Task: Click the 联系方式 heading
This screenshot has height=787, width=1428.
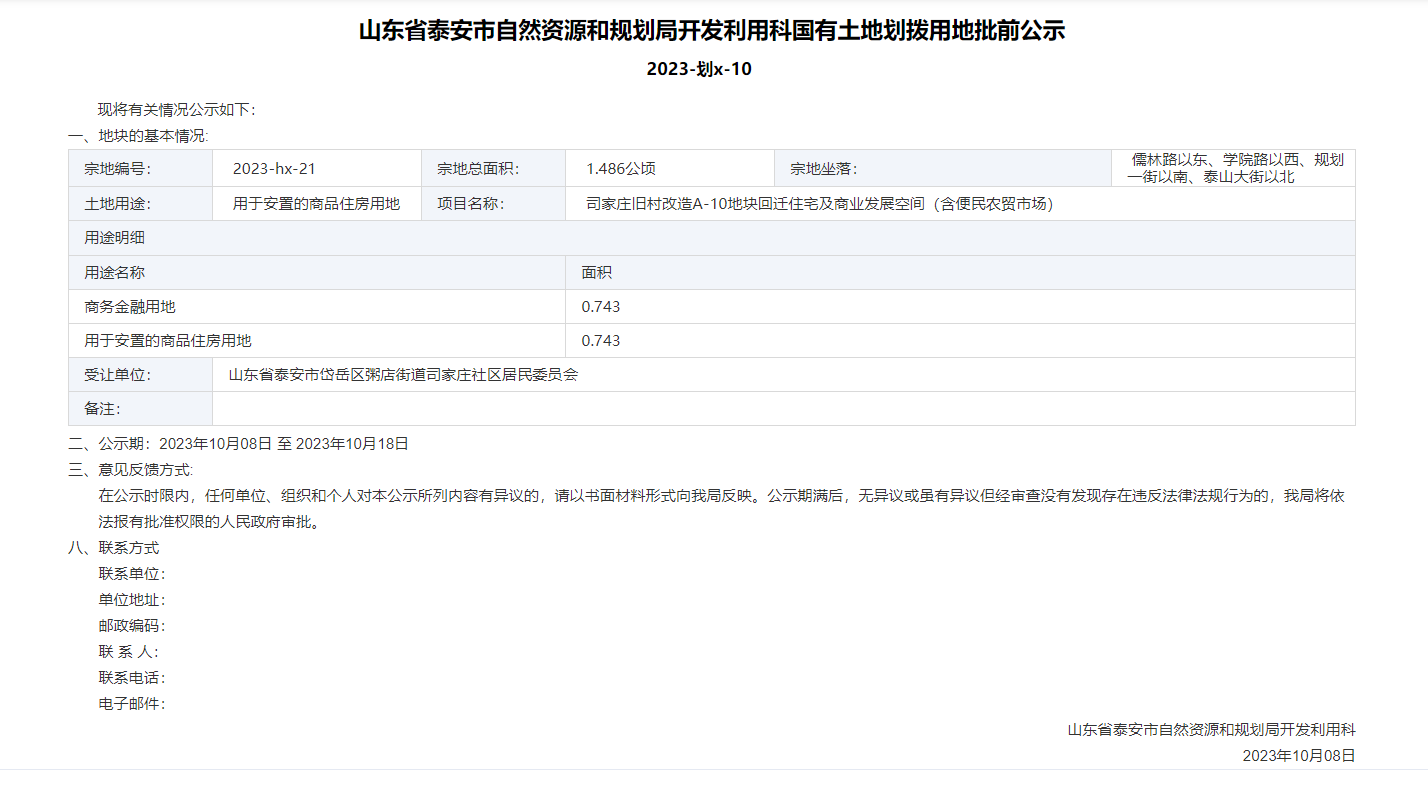Action: pos(114,548)
